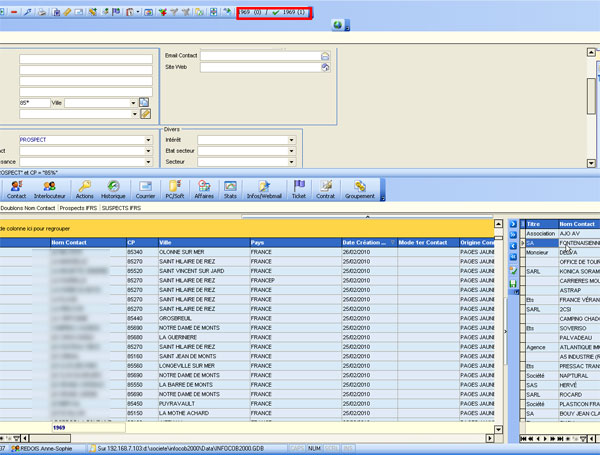The height and width of the screenshot is (455, 600).
Task: Click the red minus delete icon
Action: click(x=14, y=12)
